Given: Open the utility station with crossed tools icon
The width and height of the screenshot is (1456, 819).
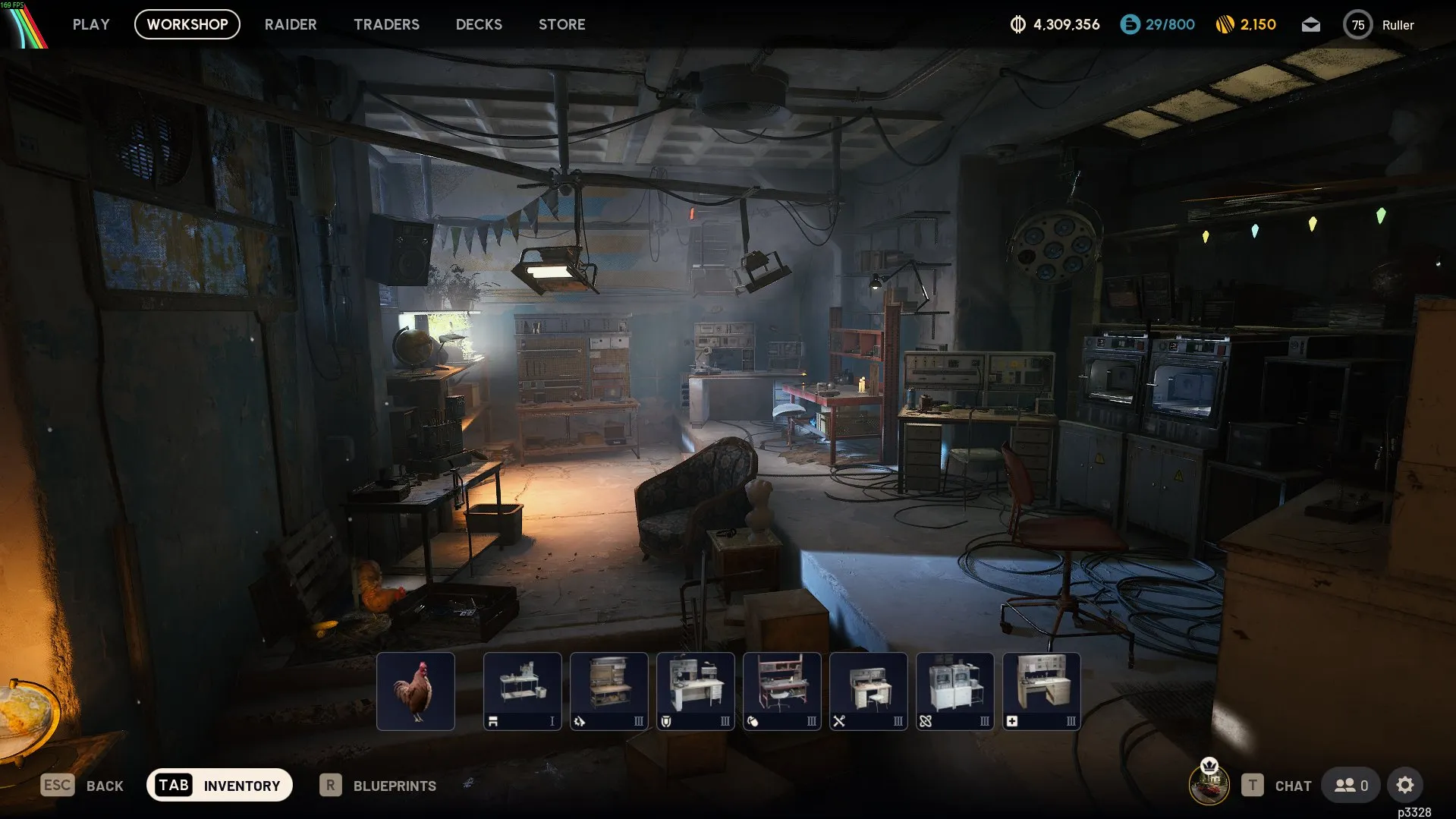Looking at the screenshot, I should [868, 691].
